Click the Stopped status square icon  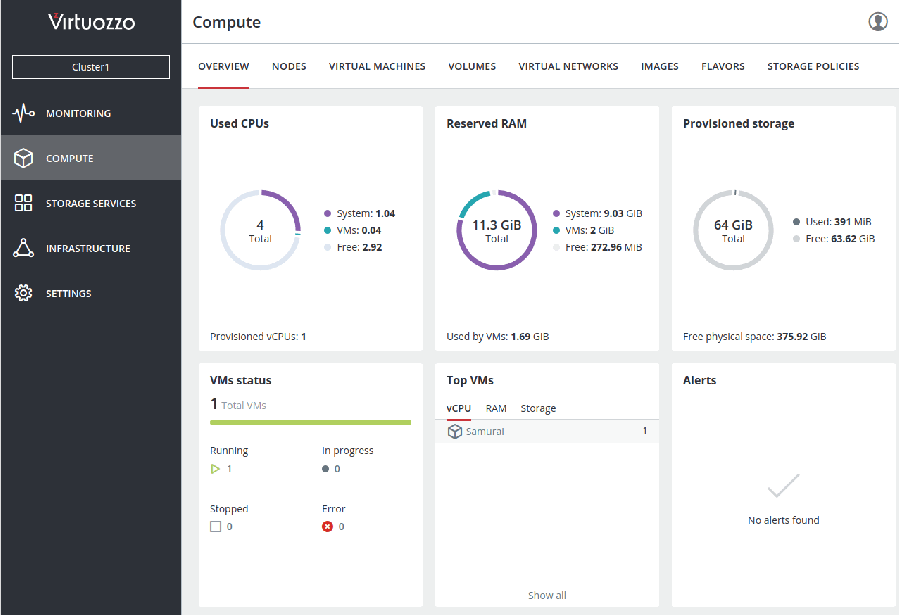(x=215, y=526)
